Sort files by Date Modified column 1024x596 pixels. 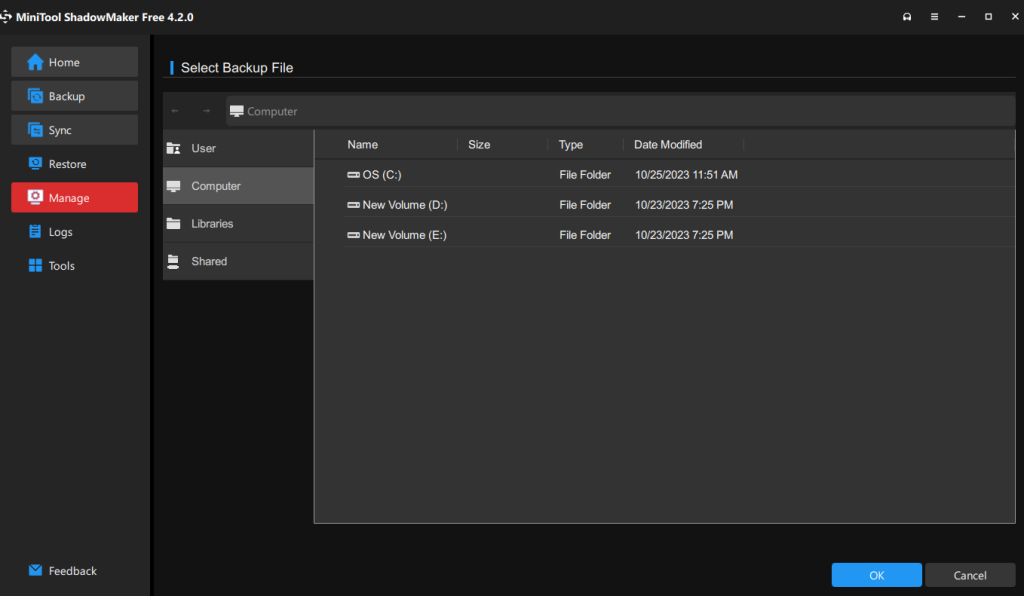(x=668, y=145)
